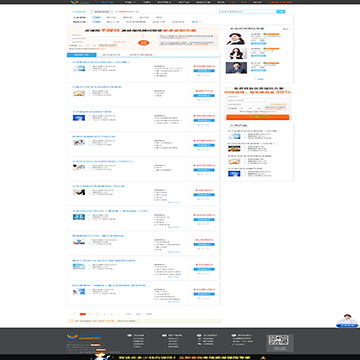Click the footer logo on the dark background
Viewport: 360px width, 360px height.
pos(80,338)
